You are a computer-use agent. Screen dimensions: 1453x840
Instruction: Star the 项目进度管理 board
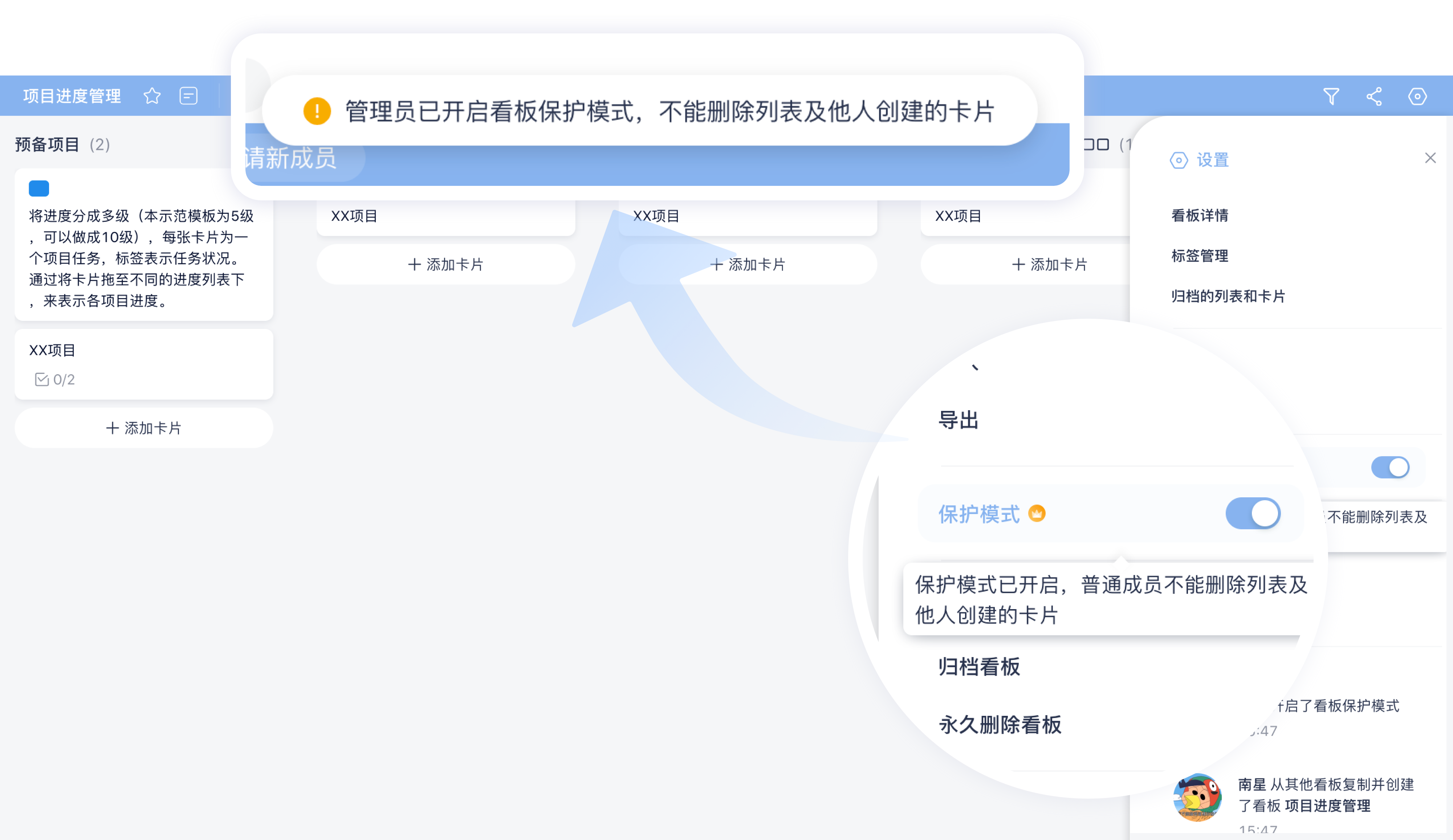click(x=152, y=96)
